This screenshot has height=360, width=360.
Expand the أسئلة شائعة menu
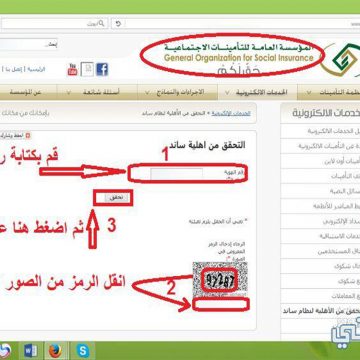pyautogui.click(x=97, y=92)
